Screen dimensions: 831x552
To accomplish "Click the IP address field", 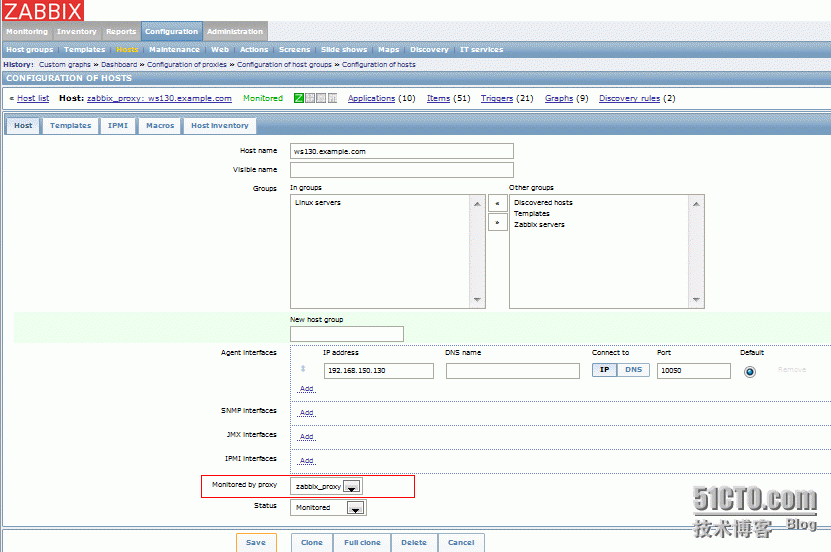I will [x=378, y=371].
